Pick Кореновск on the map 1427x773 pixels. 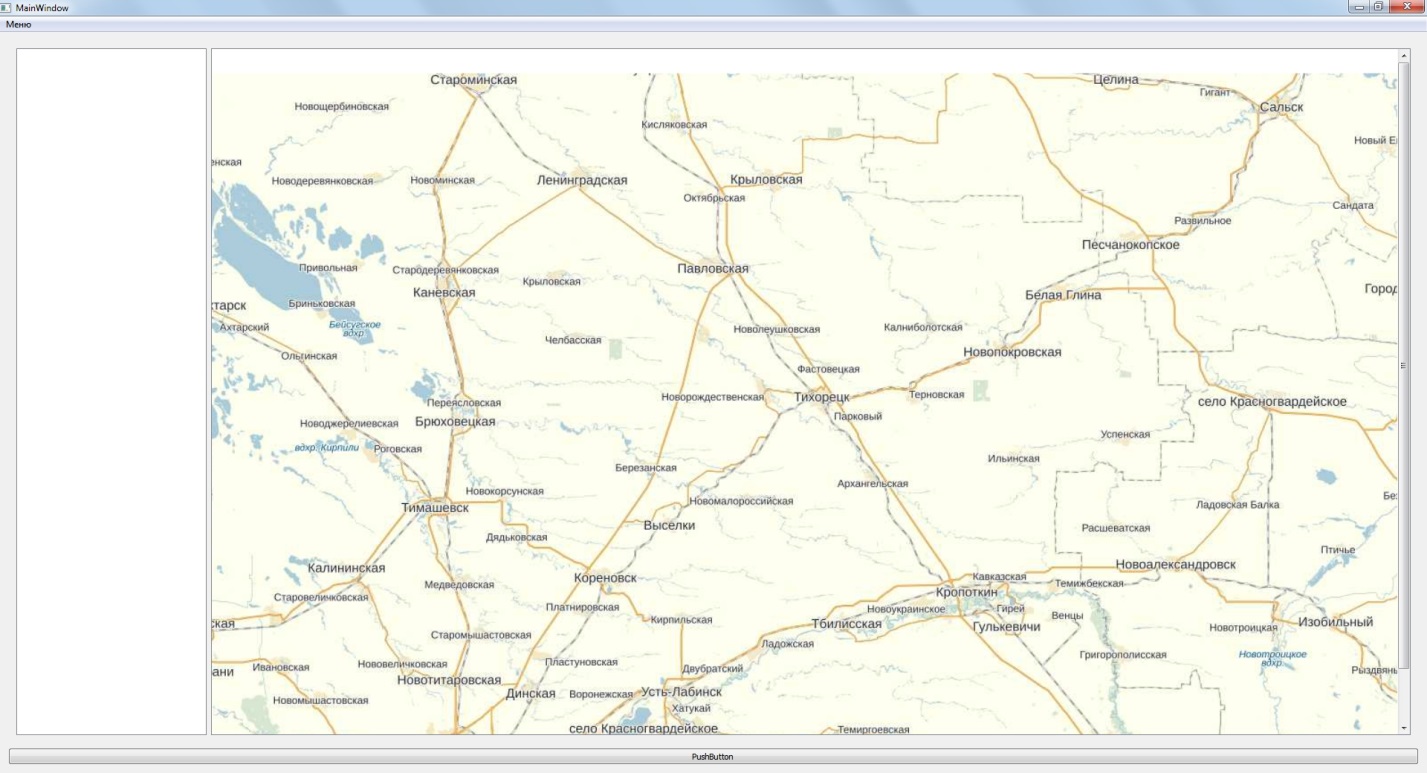[x=605, y=578]
